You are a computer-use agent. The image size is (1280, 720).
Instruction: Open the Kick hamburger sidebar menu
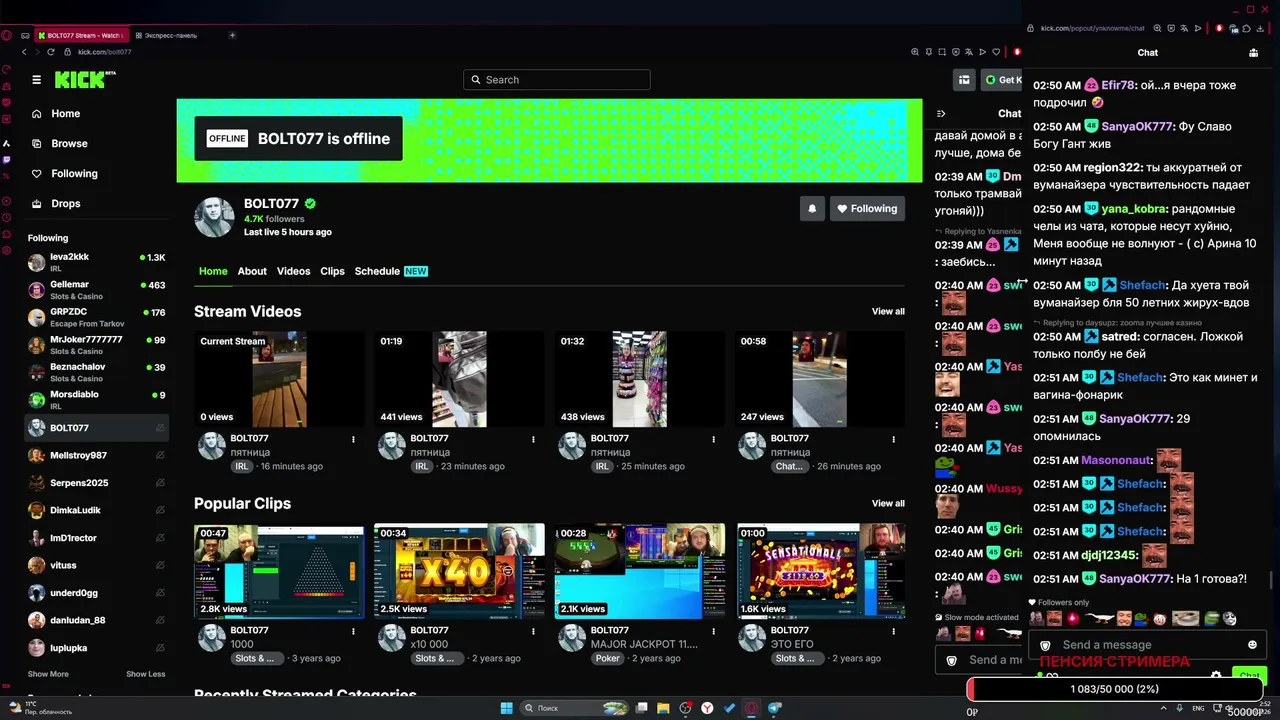(x=36, y=80)
